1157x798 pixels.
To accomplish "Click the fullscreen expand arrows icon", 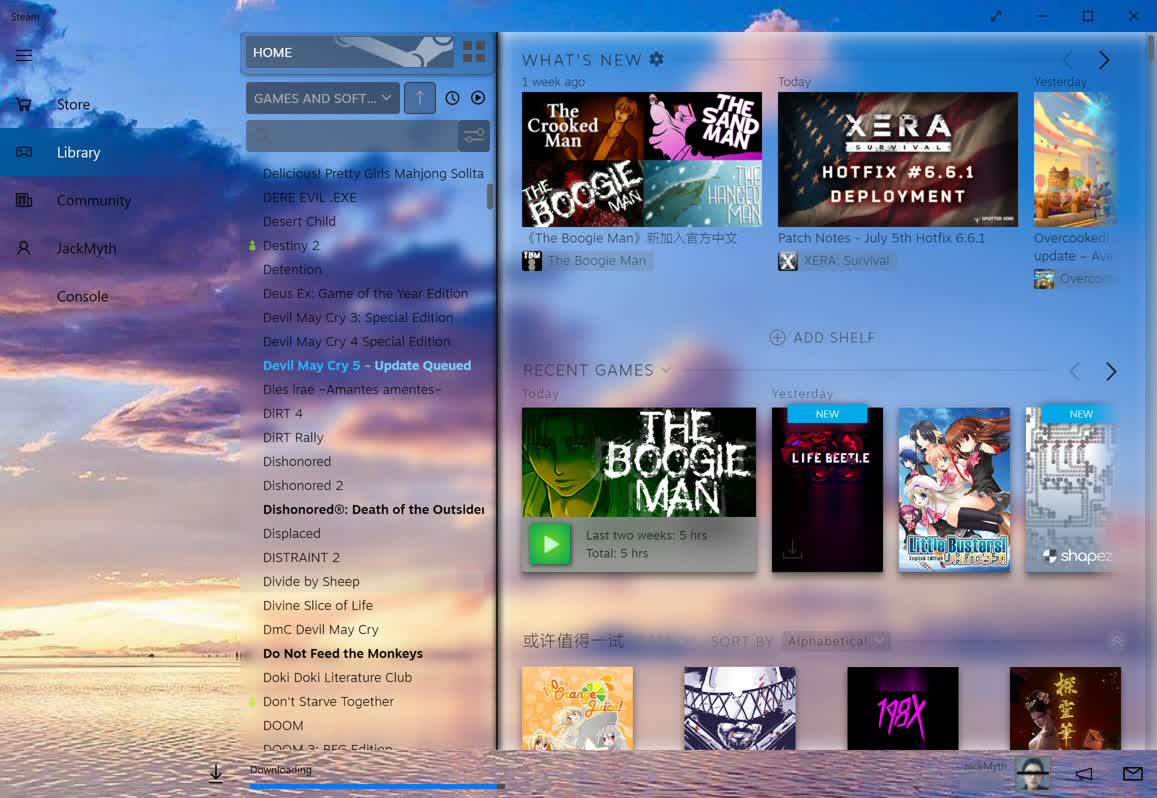I will click(996, 16).
